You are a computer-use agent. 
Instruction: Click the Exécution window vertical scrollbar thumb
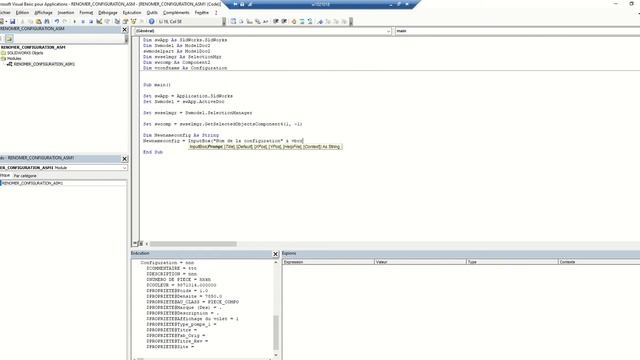[x=276, y=333]
